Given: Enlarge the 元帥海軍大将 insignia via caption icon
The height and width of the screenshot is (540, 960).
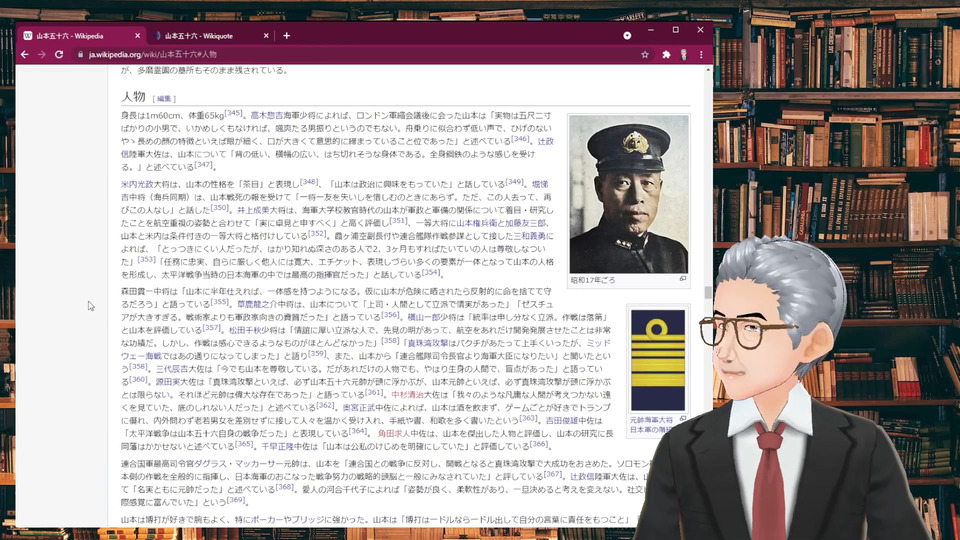Looking at the screenshot, I should (683, 419).
